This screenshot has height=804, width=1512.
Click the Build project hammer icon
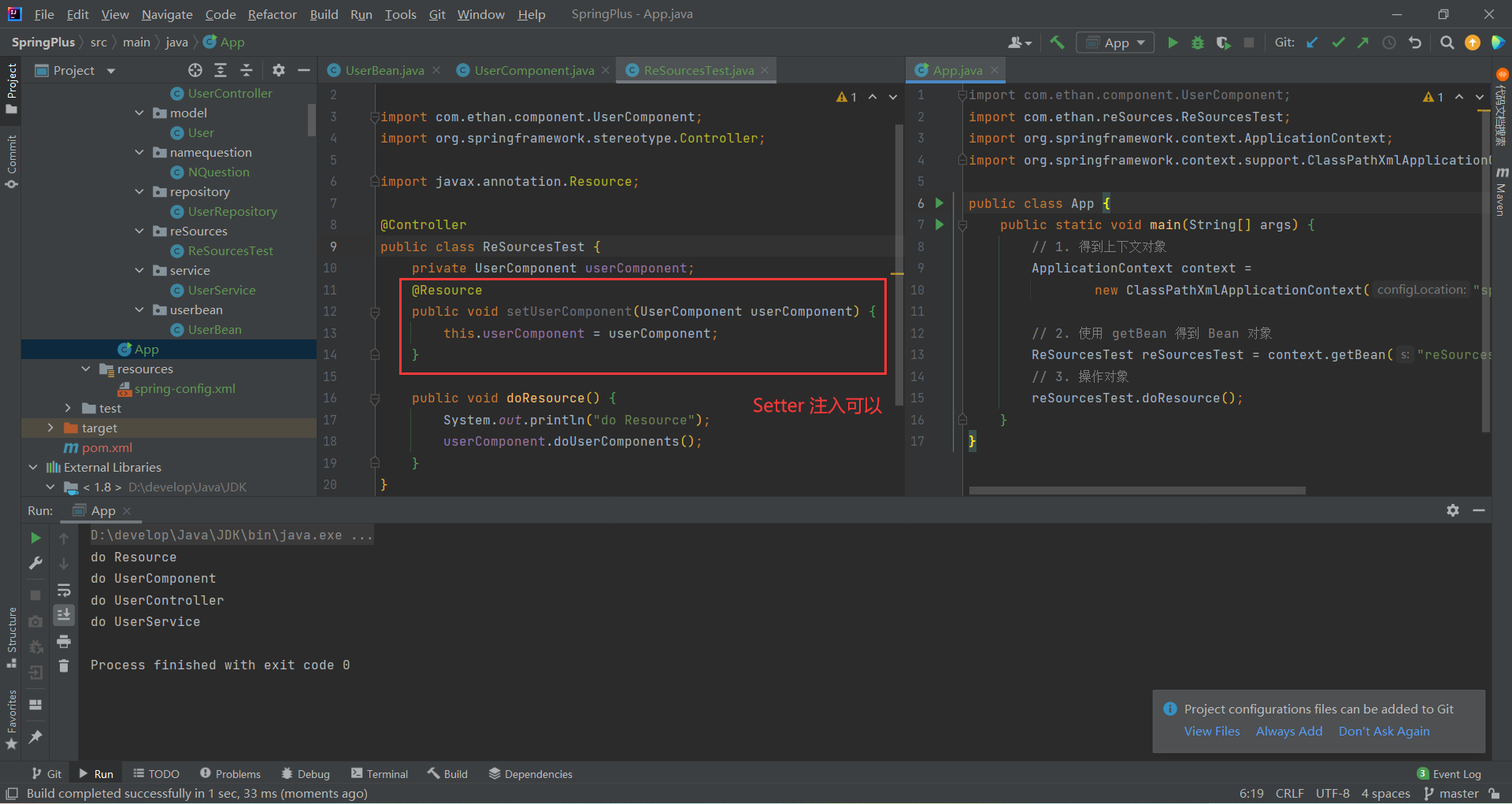[x=1057, y=43]
